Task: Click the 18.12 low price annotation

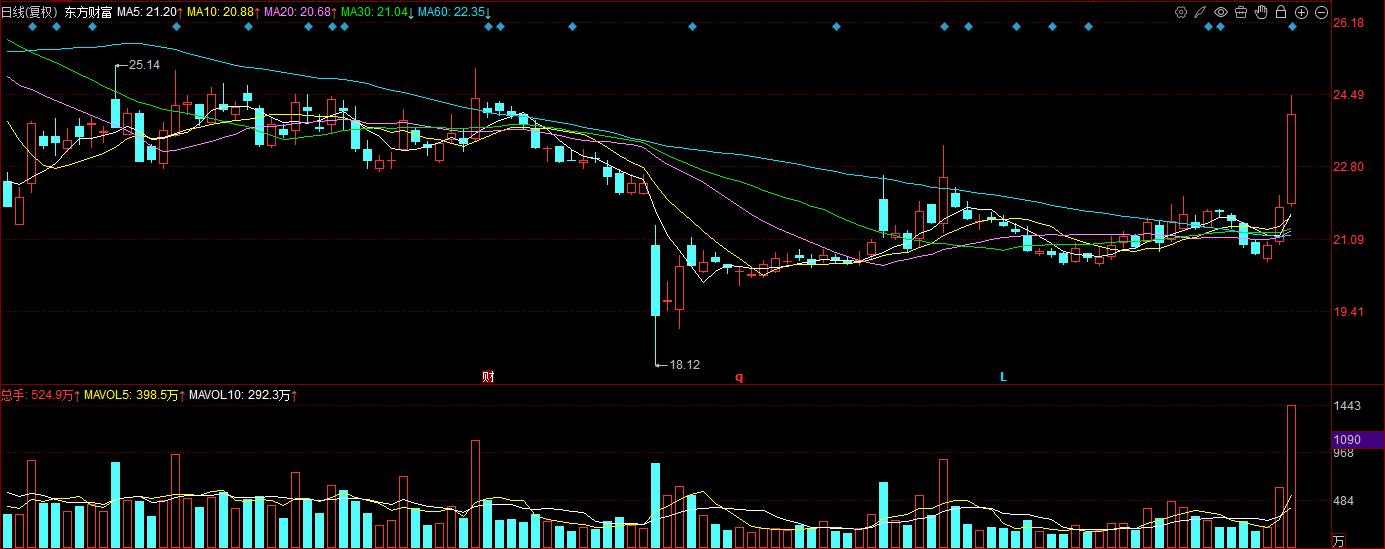Action: (x=684, y=365)
